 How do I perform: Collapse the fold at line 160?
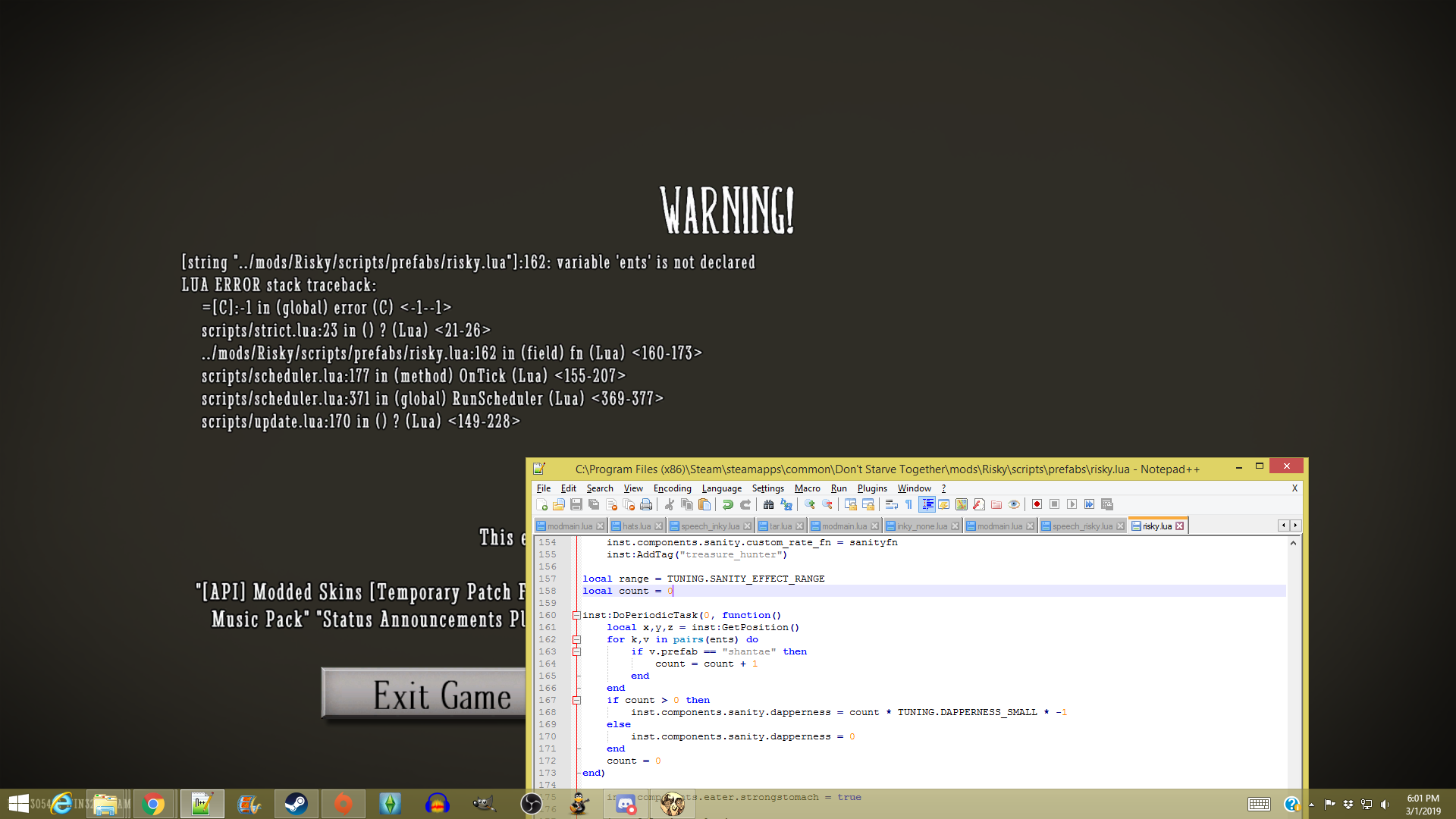(576, 615)
